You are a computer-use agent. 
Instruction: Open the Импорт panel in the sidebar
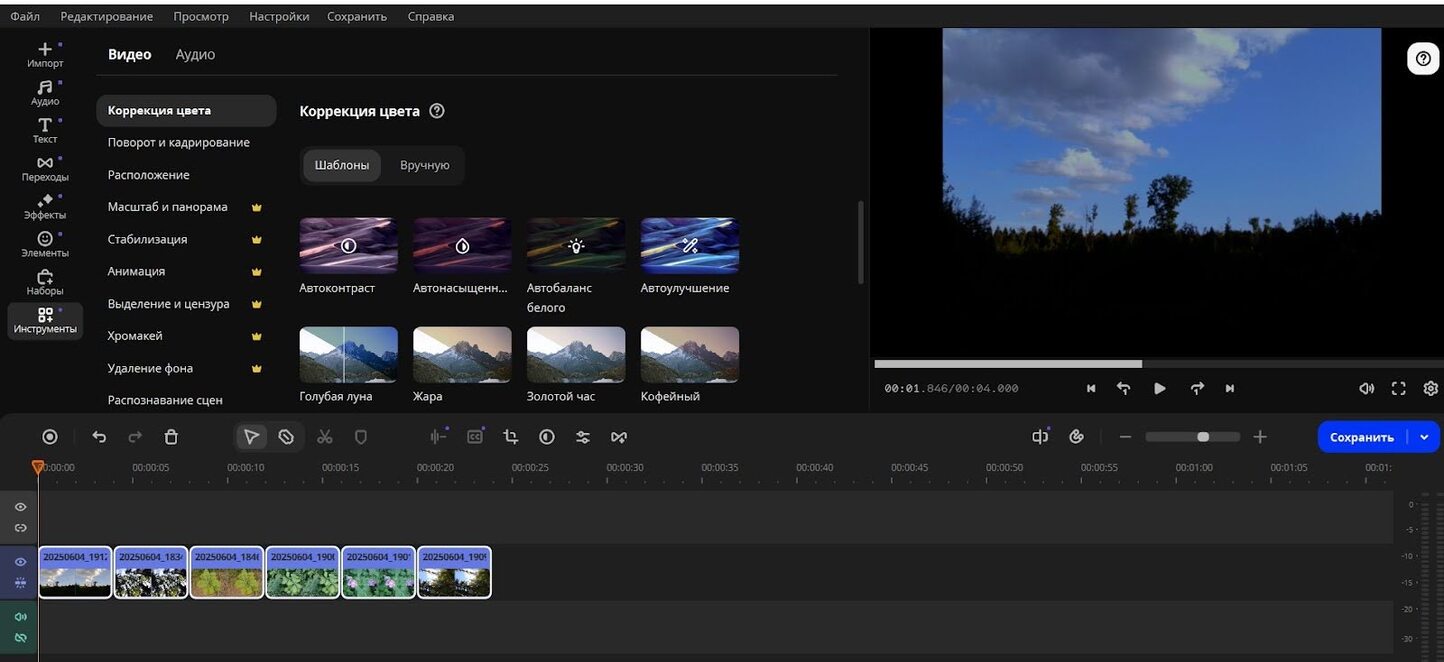coord(45,54)
